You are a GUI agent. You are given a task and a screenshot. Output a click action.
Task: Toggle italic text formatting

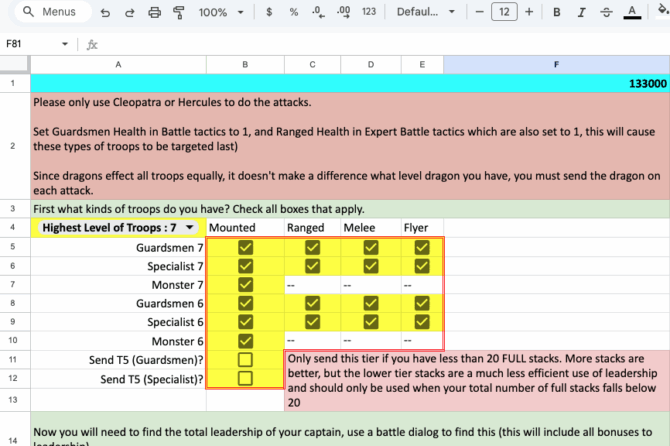pos(580,12)
